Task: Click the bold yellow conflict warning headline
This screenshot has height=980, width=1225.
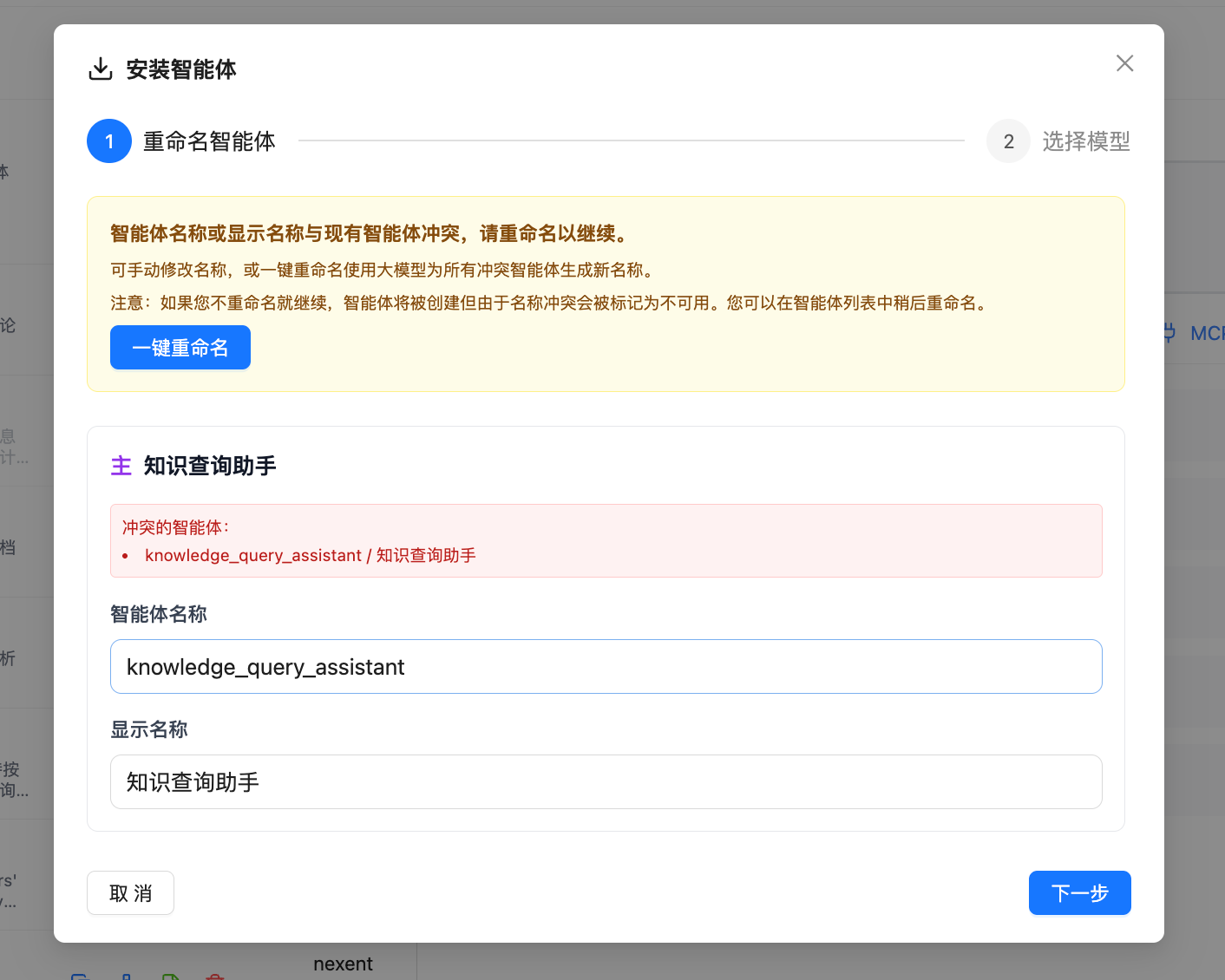Action: coord(370,233)
